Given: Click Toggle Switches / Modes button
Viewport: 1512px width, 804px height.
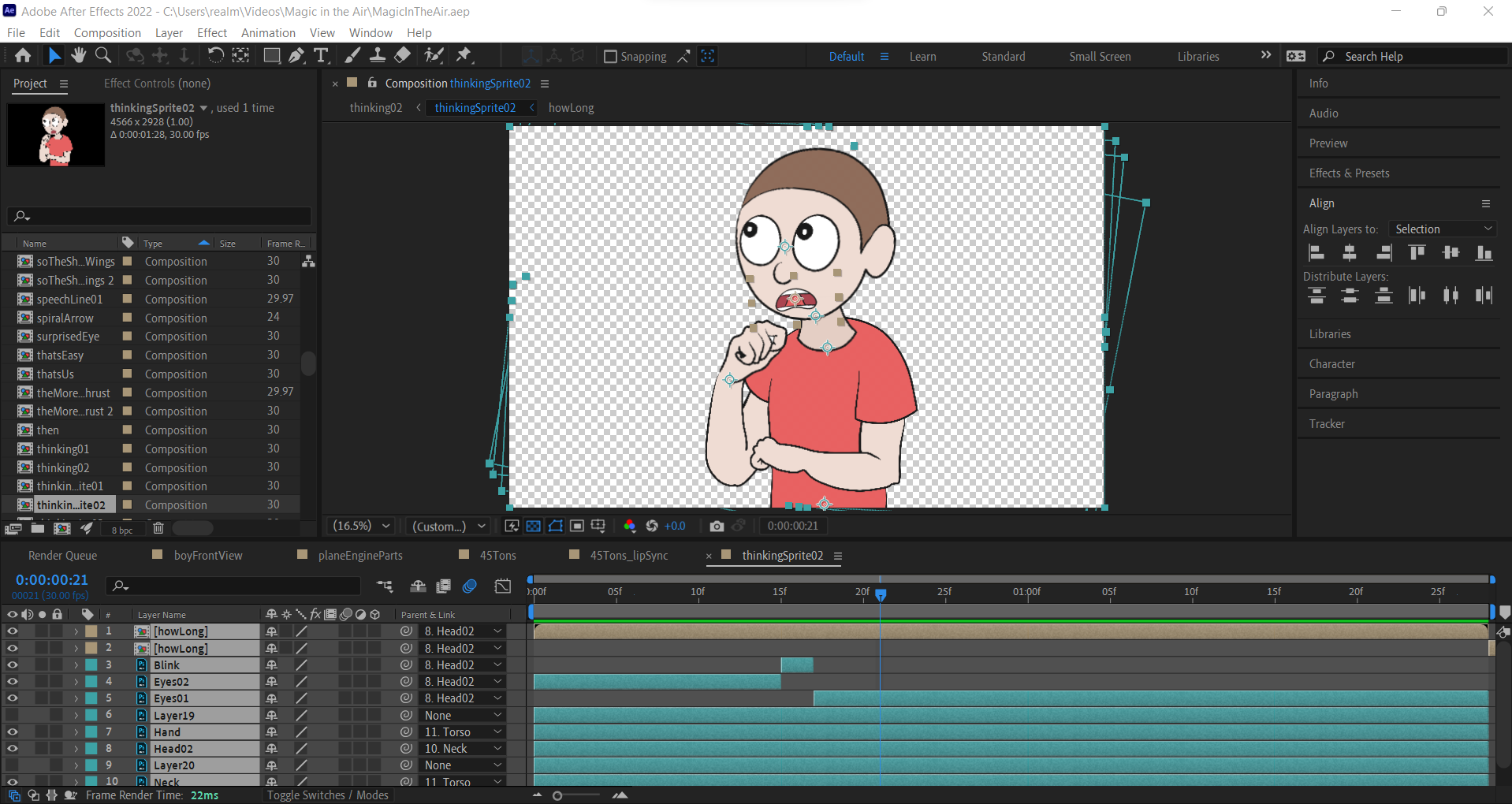Looking at the screenshot, I should [x=327, y=795].
